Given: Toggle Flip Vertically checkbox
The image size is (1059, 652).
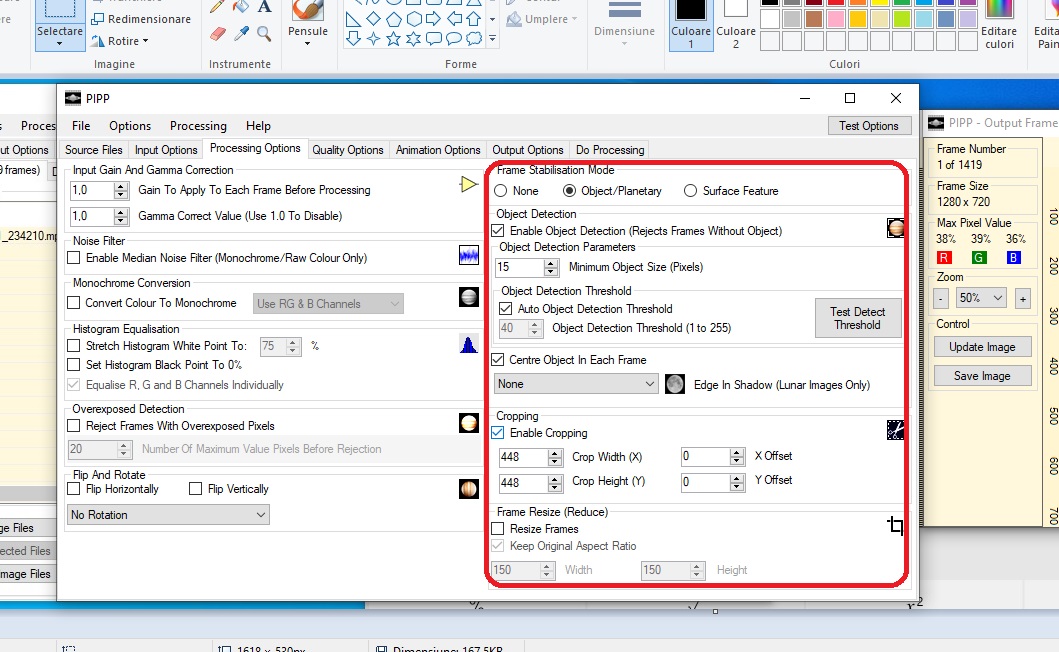Looking at the screenshot, I should (x=196, y=488).
